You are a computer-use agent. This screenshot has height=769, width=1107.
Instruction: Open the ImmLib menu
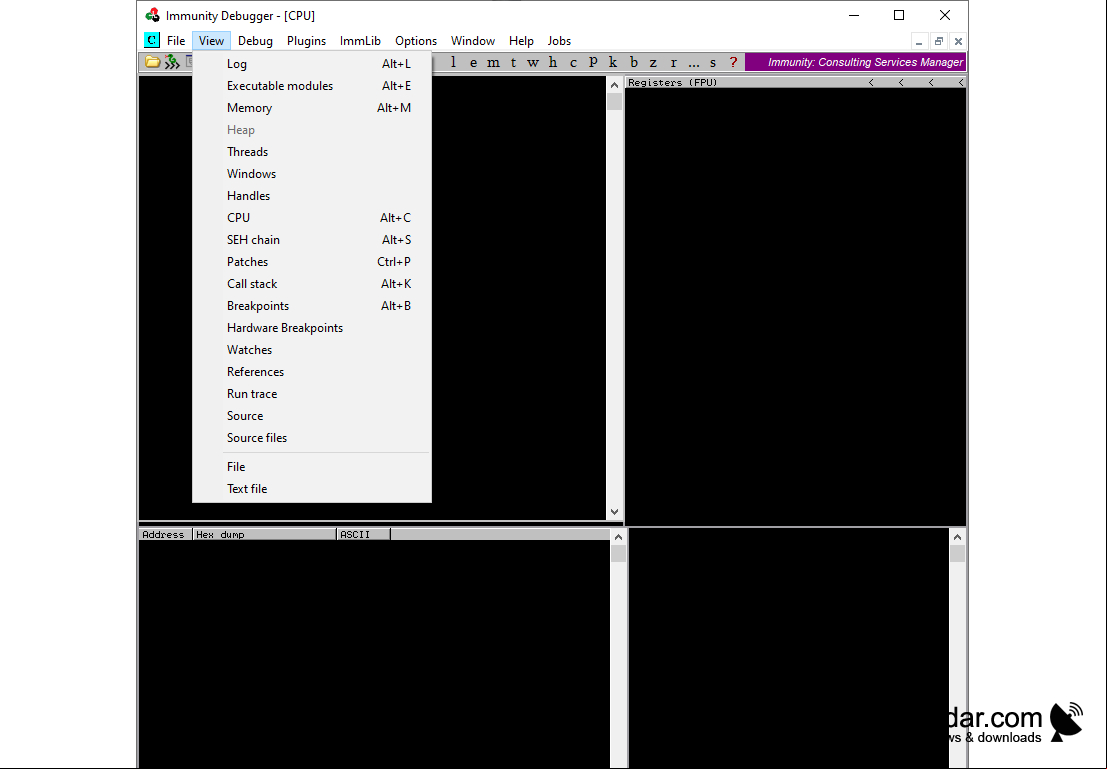(x=360, y=41)
